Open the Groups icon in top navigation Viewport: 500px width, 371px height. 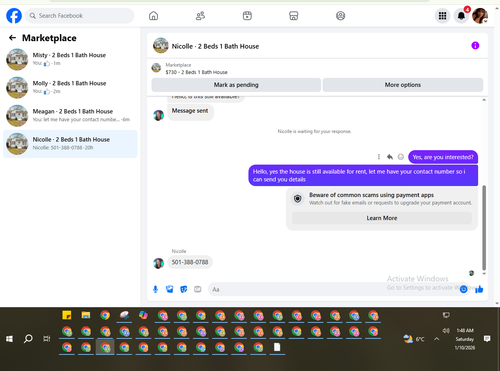tap(340, 16)
